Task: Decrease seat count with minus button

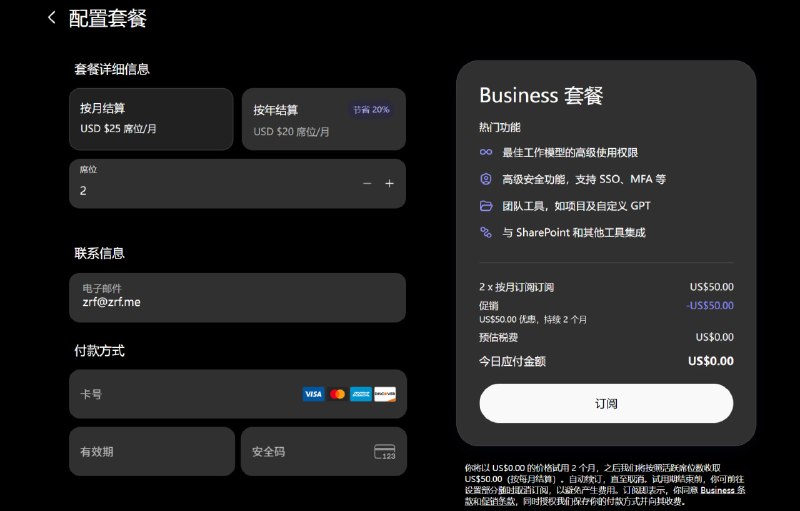Action: [367, 184]
